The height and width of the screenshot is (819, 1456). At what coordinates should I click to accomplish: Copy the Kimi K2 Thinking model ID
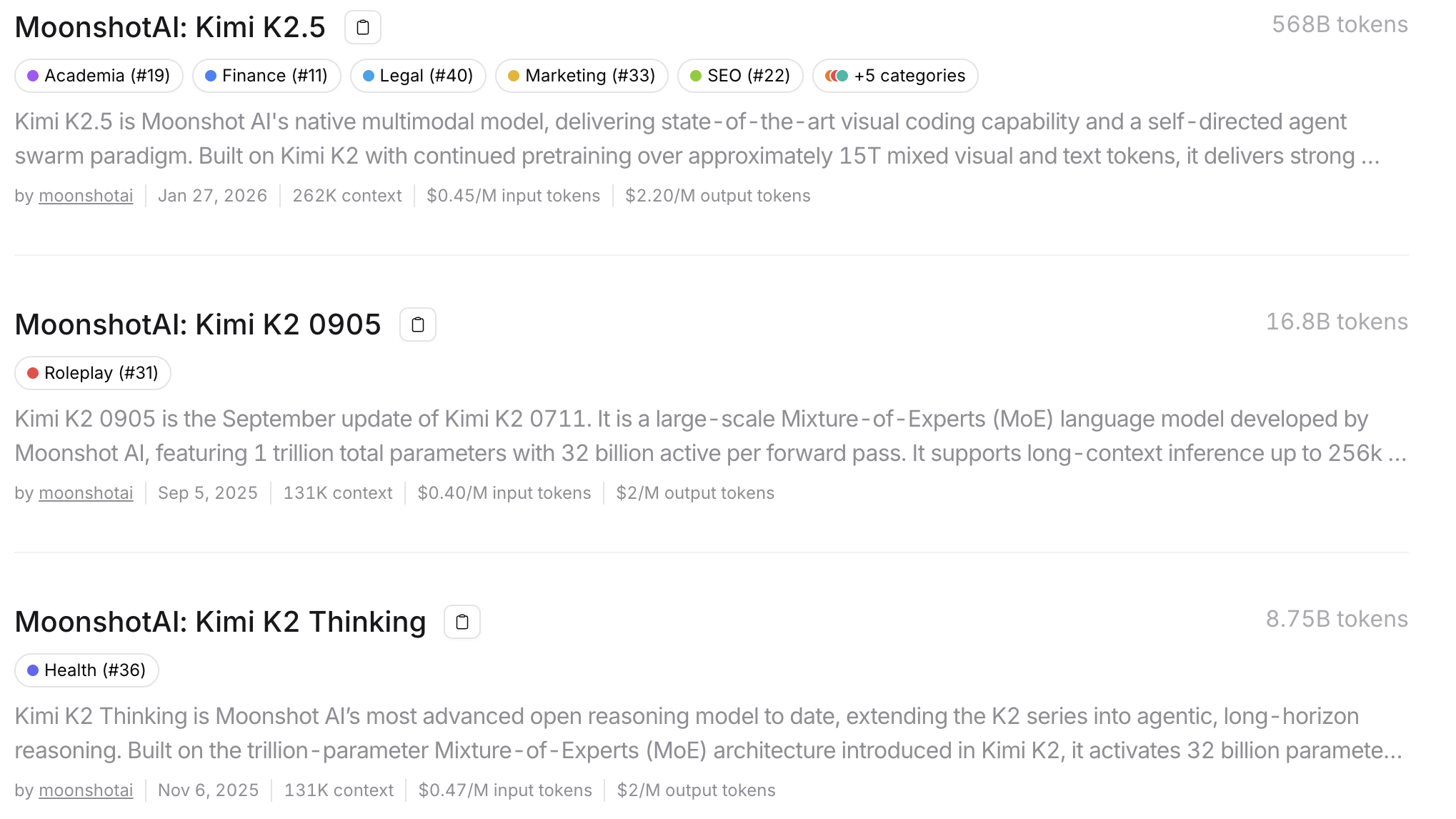click(x=462, y=622)
